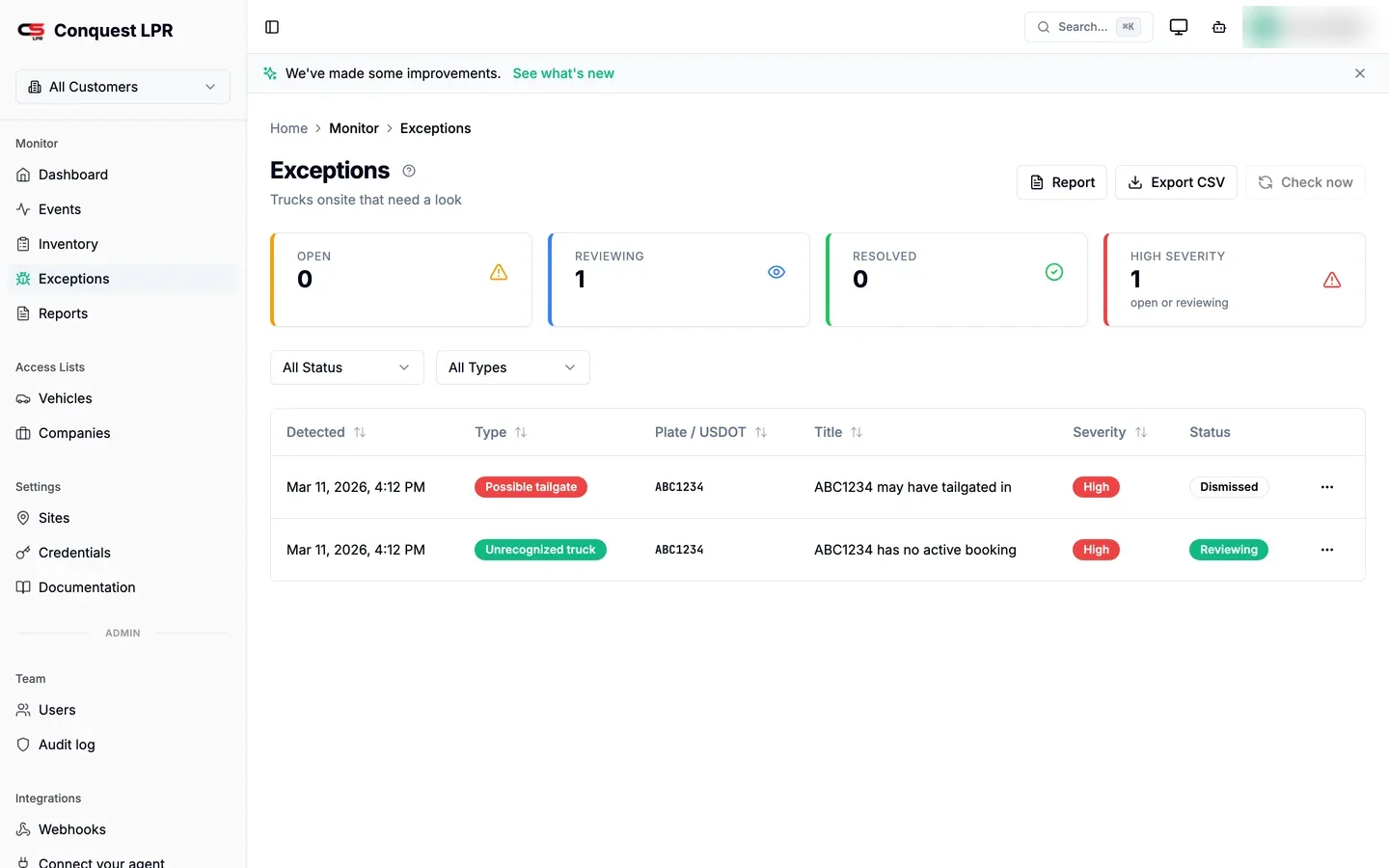
Task: Go to the Home breadcrumb
Action: (x=288, y=128)
